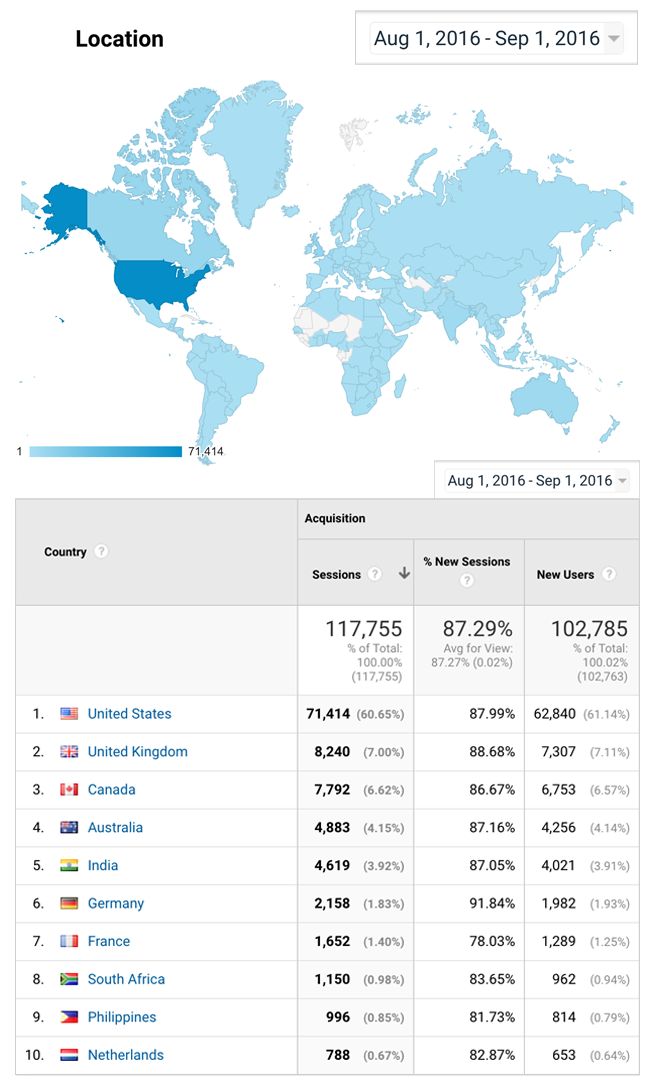Click the map color scale gradient bar
This screenshot has width=657, height=1090.
(106, 452)
